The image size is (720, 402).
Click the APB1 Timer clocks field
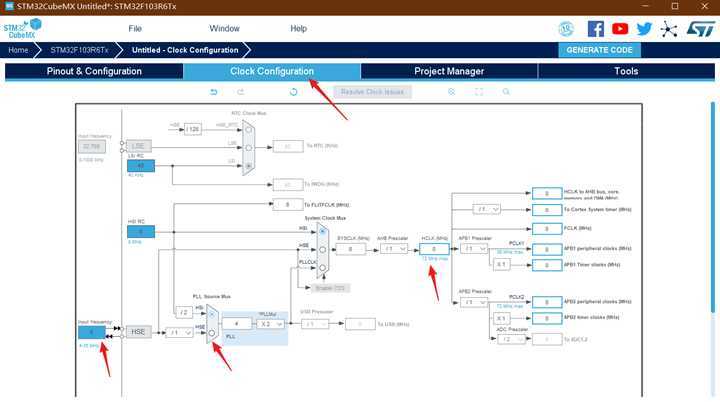click(547, 265)
